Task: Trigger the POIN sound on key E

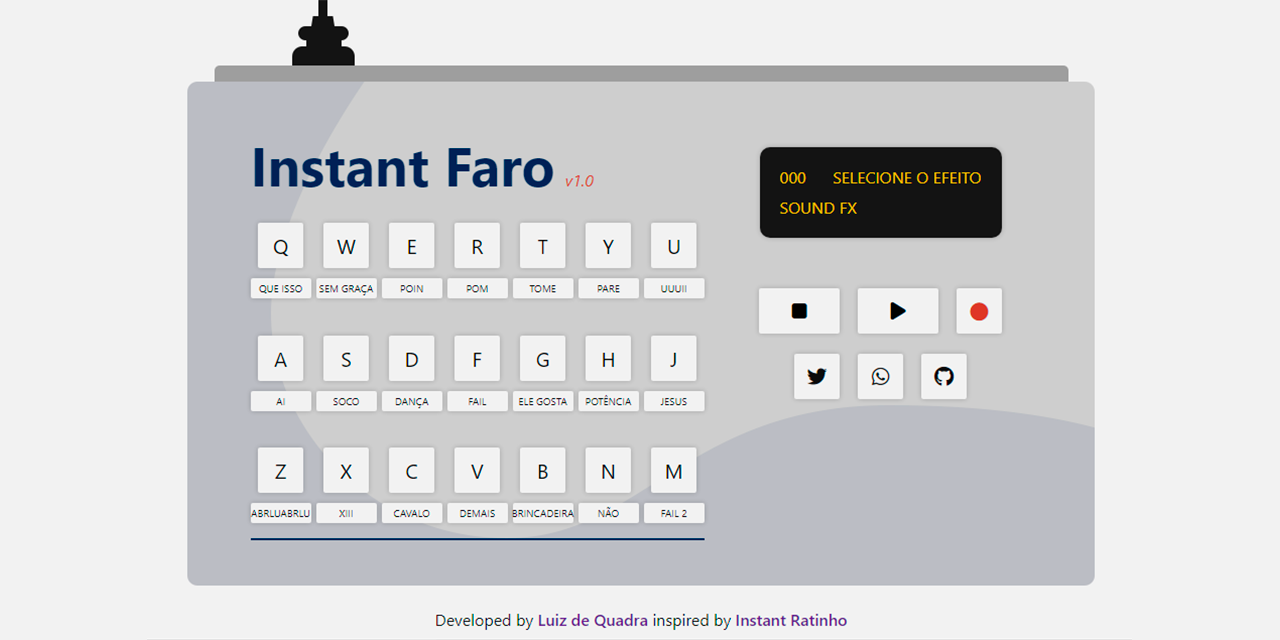Action: 411,245
